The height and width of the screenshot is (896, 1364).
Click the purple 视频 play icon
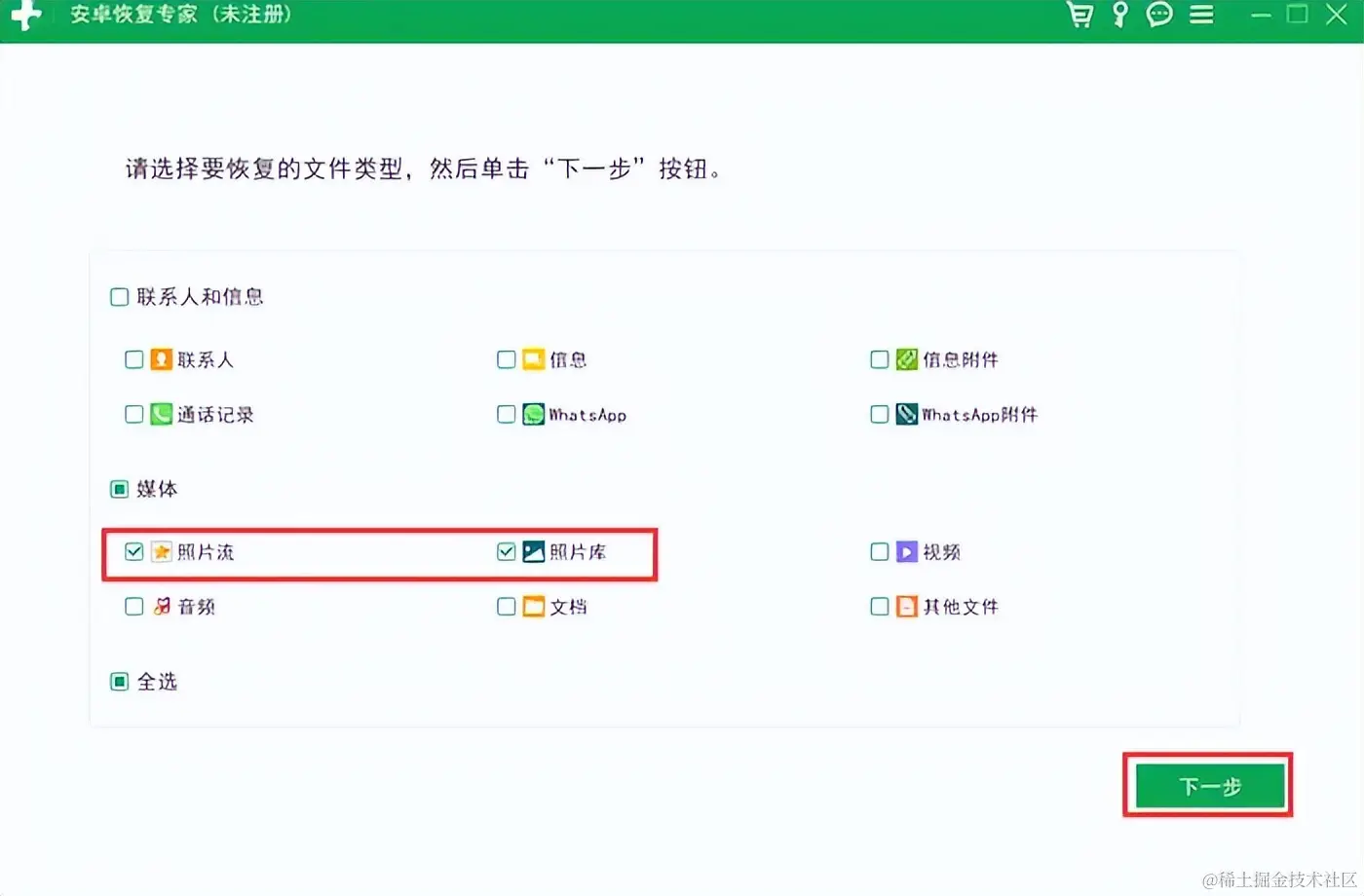907,552
